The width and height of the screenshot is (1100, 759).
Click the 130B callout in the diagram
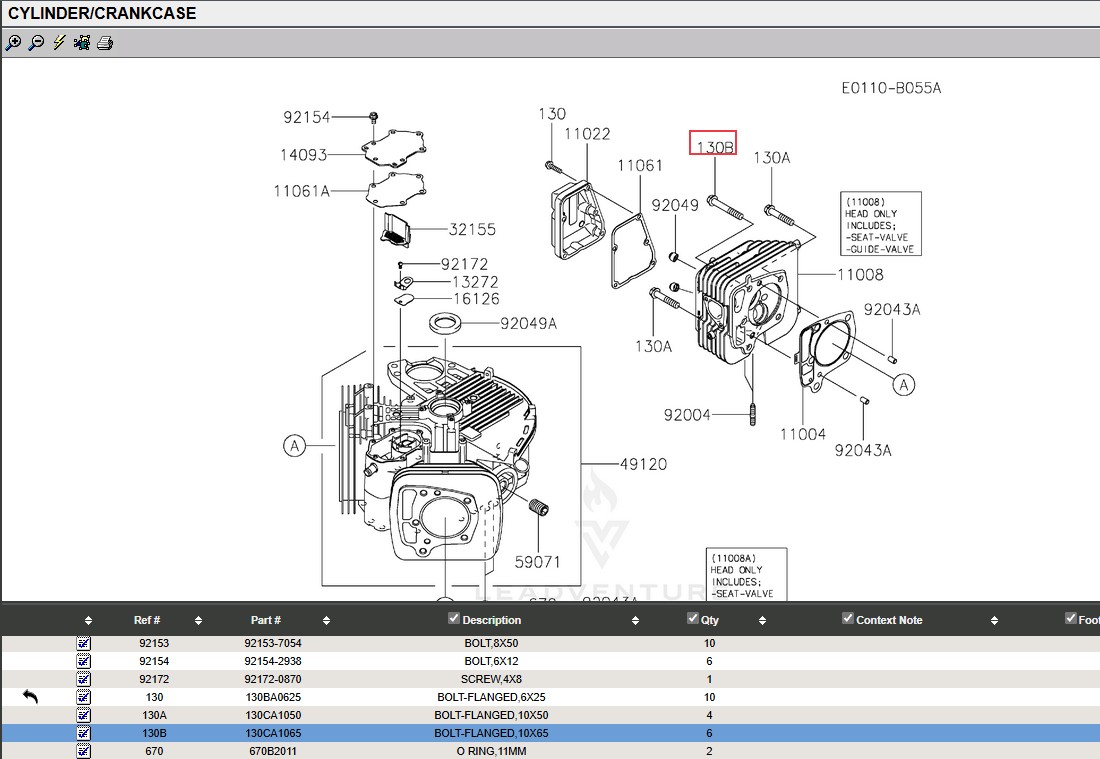tap(714, 146)
